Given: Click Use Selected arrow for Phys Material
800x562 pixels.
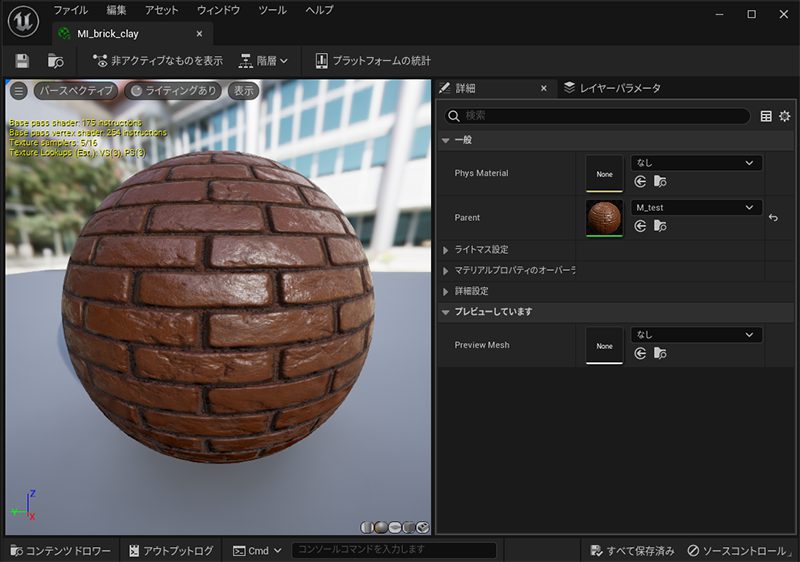Looking at the screenshot, I should click(x=640, y=182).
